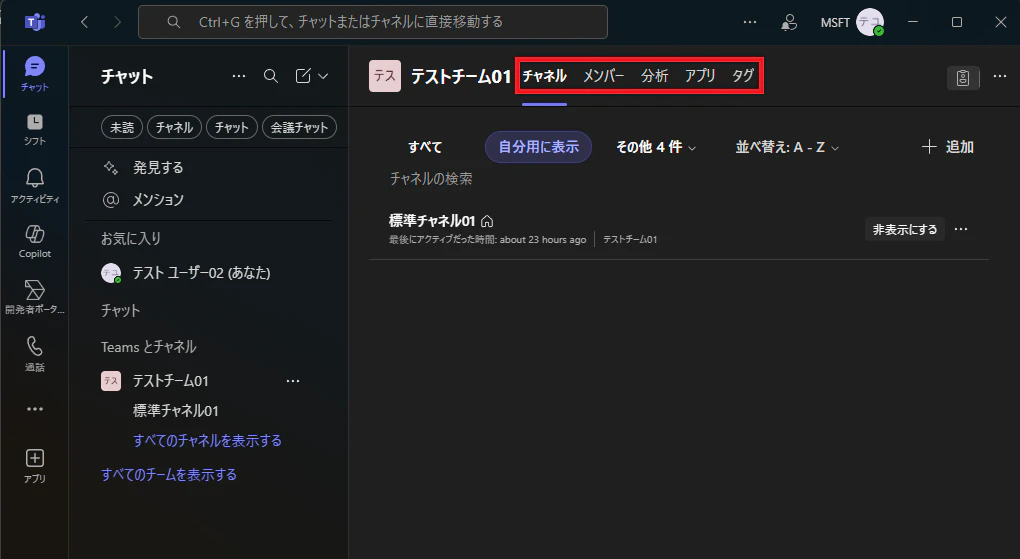Image resolution: width=1020 pixels, height=559 pixels.
Task: Toggle the 会議チャット filter chip
Action: (x=299, y=127)
